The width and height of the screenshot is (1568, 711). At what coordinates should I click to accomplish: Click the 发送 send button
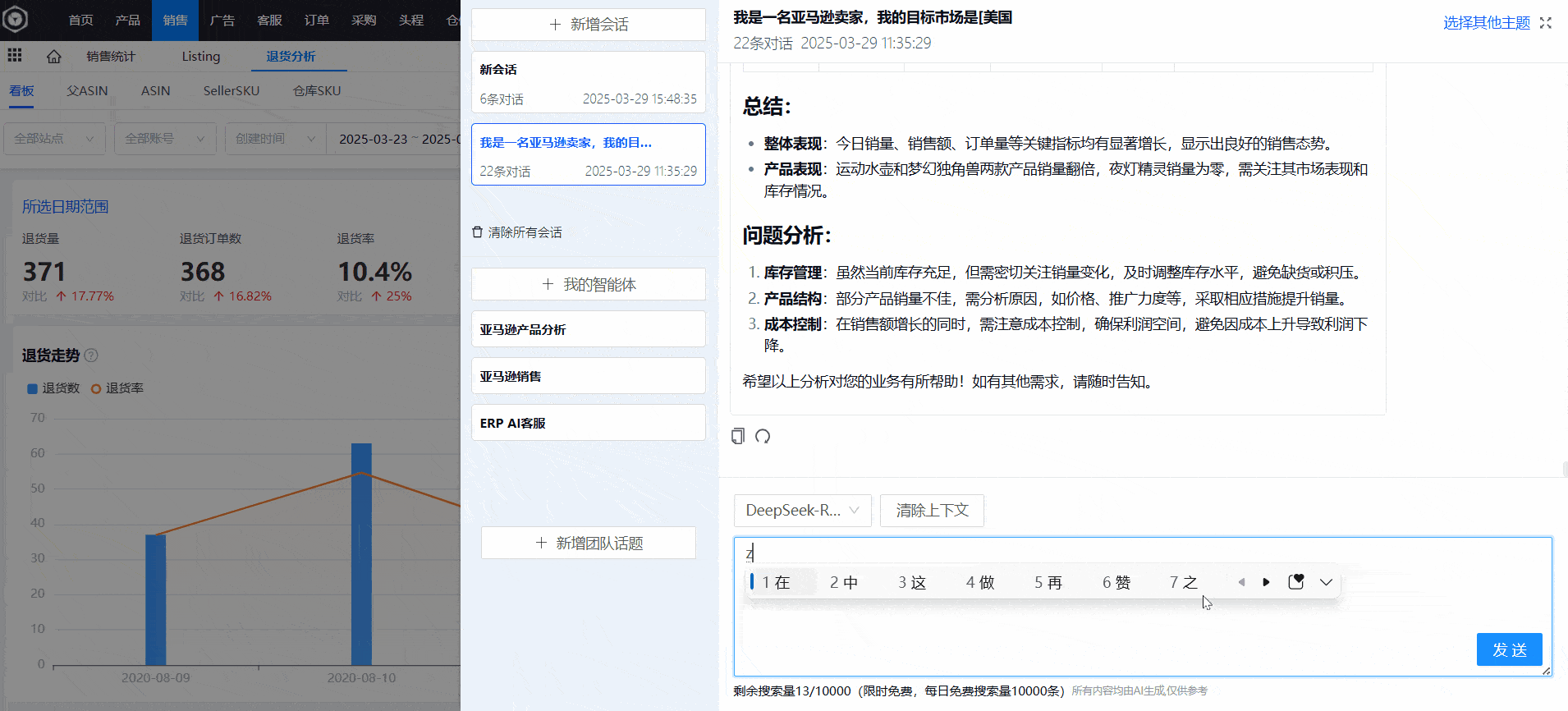pyautogui.click(x=1509, y=649)
